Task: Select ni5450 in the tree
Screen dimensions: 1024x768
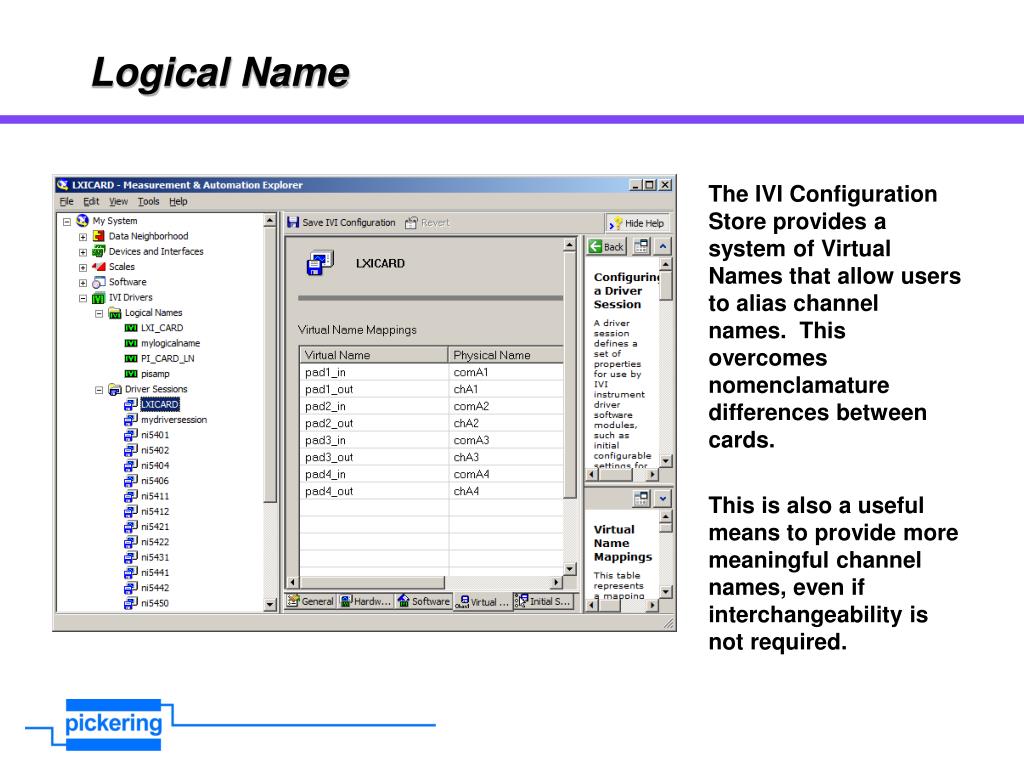Action: click(x=155, y=603)
